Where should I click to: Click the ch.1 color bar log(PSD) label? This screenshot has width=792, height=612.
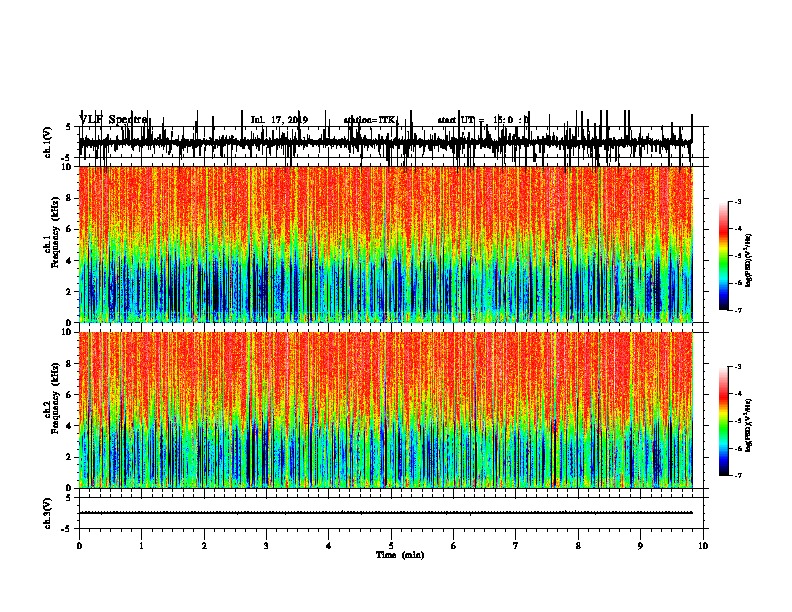749,261
